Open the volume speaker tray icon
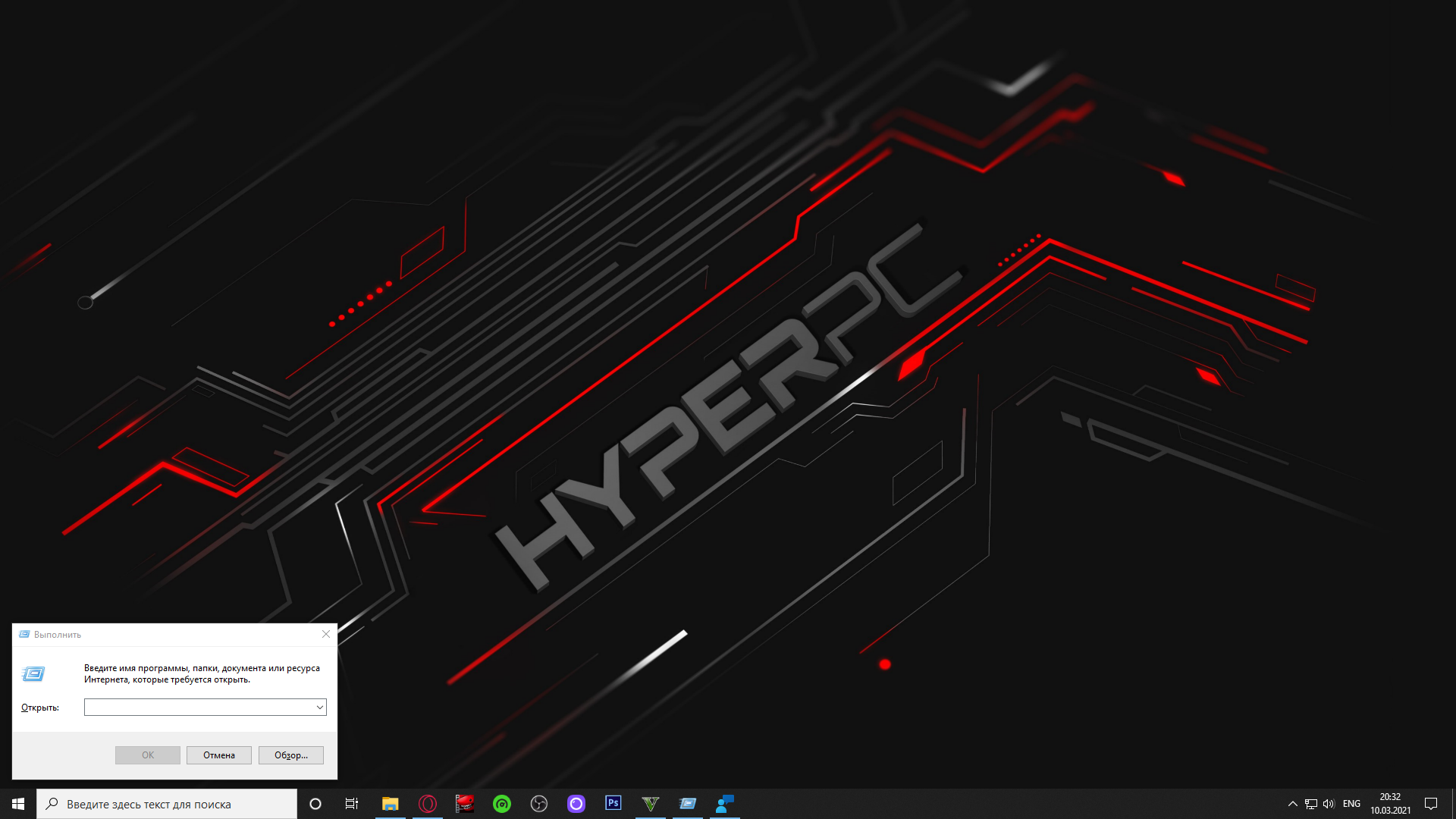Image resolution: width=1456 pixels, height=819 pixels. (1329, 804)
